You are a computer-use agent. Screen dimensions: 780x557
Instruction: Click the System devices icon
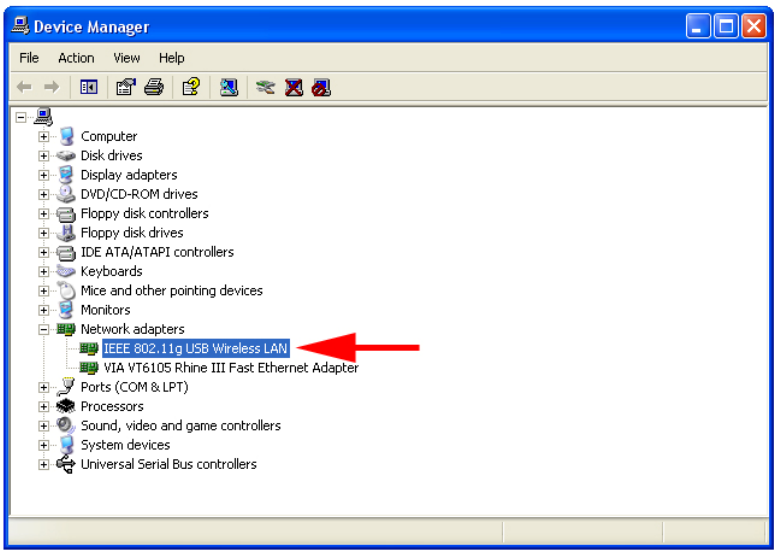(x=67, y=445)
